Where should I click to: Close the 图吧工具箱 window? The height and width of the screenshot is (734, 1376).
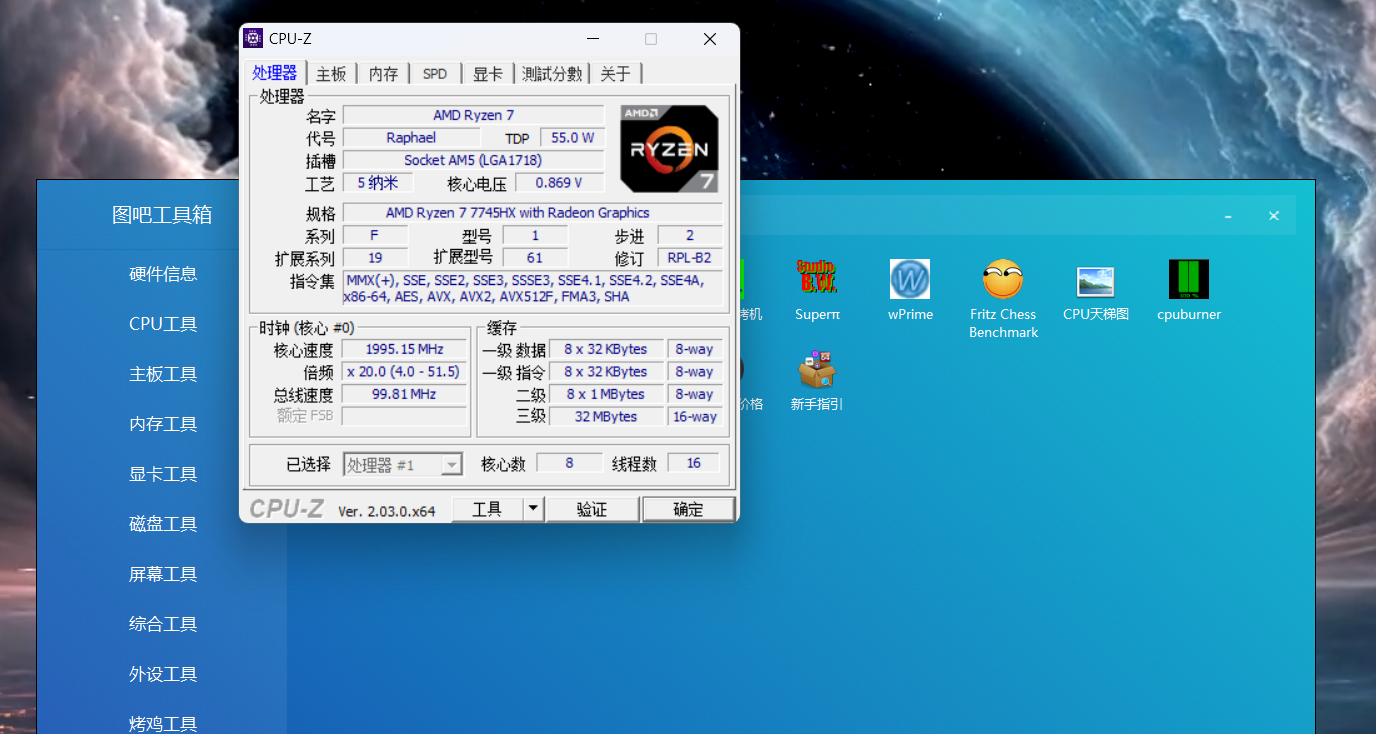click(x=1273, y=216)
